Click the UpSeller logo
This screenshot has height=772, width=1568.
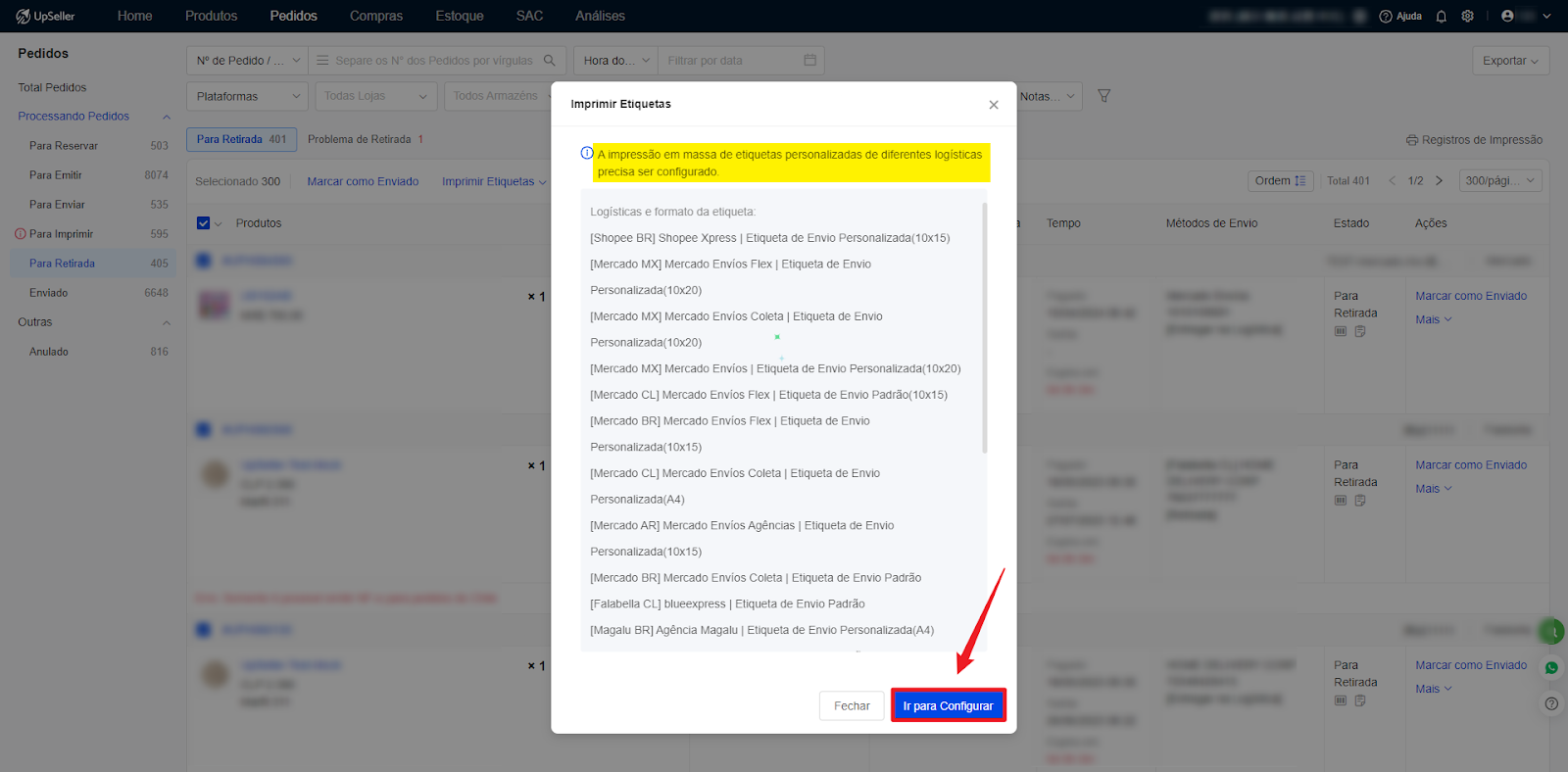pyautogui.click(x=45, y=16)
